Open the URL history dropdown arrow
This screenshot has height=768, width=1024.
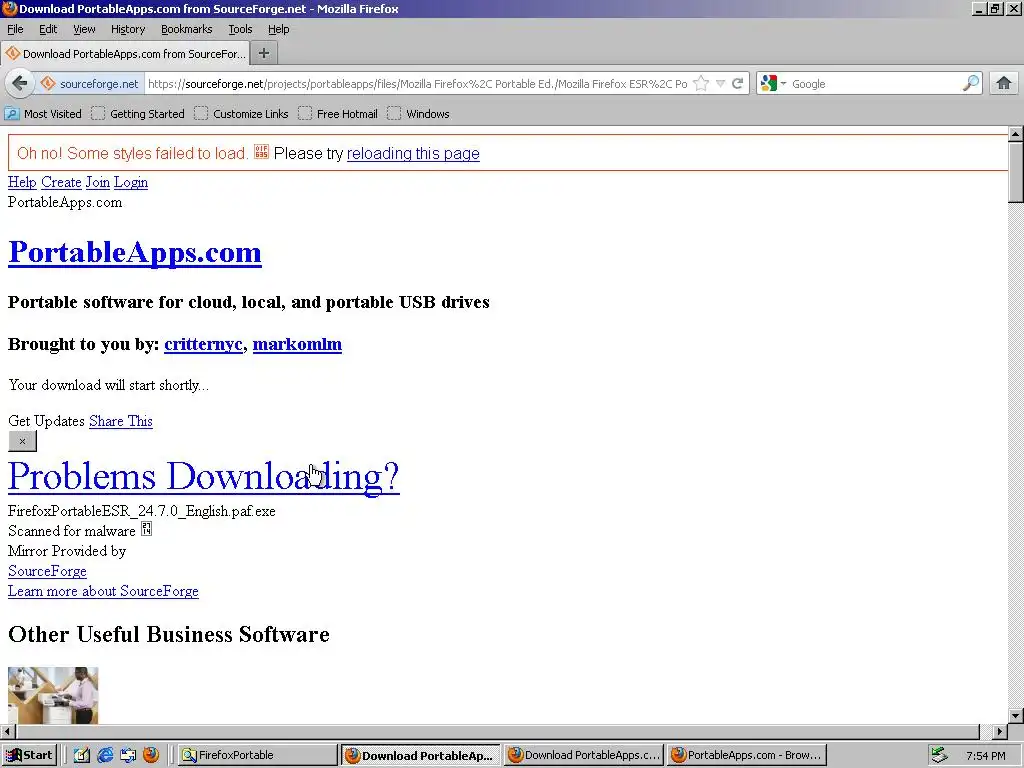(x=720, y=84)
